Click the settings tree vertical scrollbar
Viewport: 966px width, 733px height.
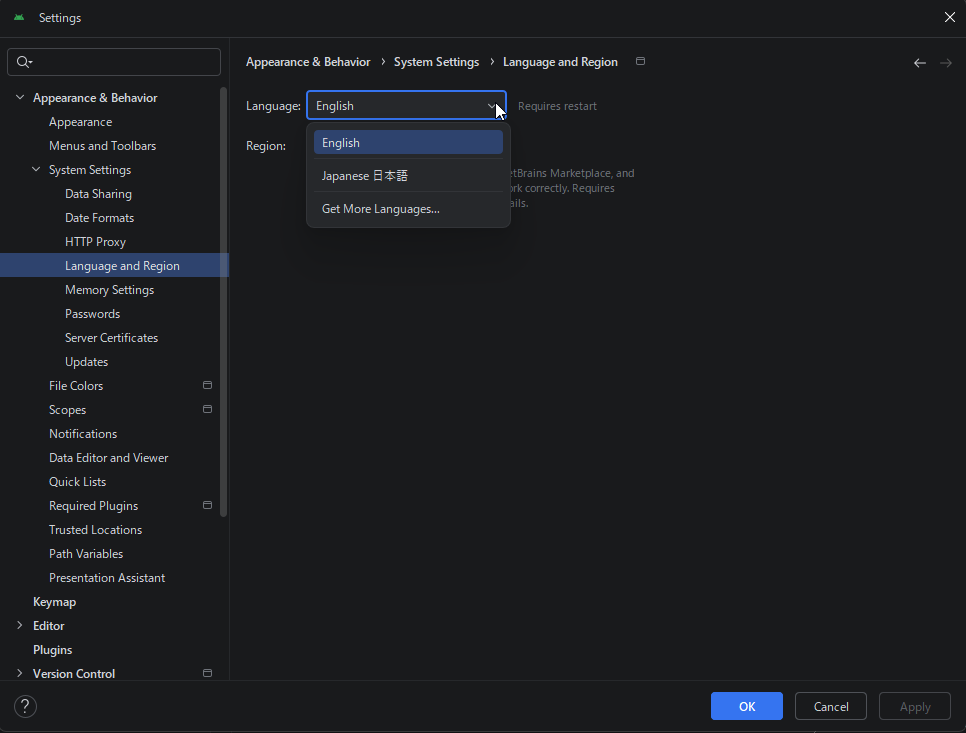(224, 300)
